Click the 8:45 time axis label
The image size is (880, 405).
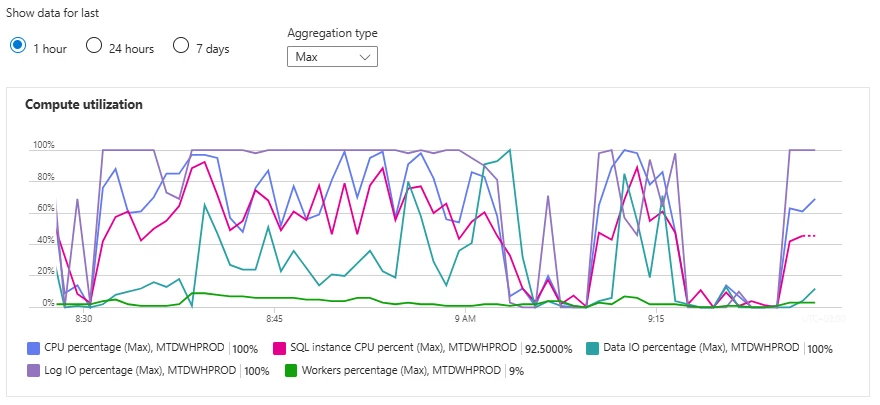(x=274, y=319)
